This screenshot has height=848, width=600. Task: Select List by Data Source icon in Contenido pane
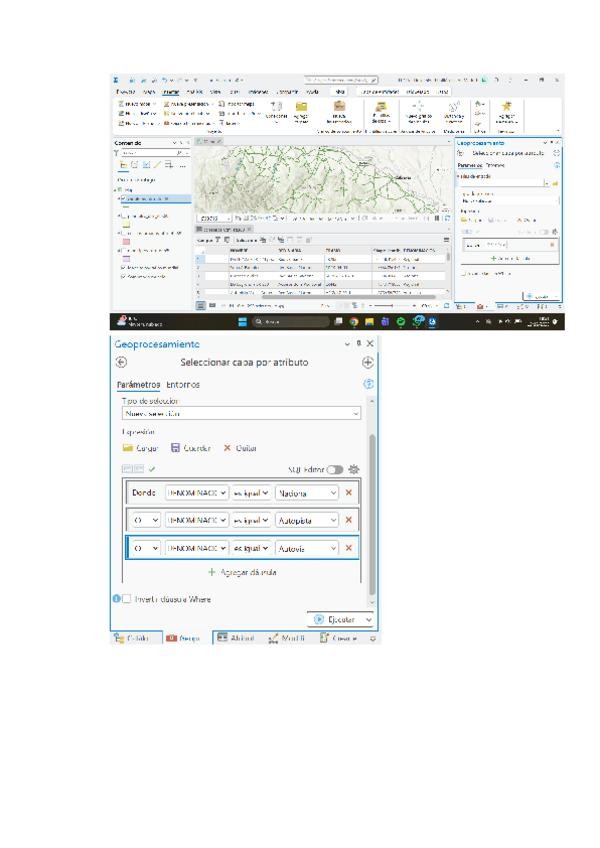click(135, 164)
